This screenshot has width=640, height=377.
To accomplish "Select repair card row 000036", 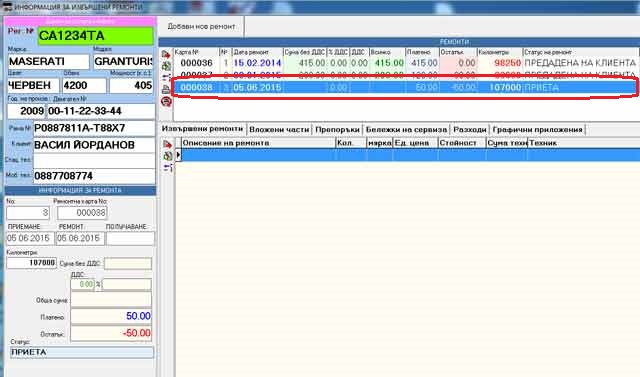I will pyautogui.click(x=405, y=63).
